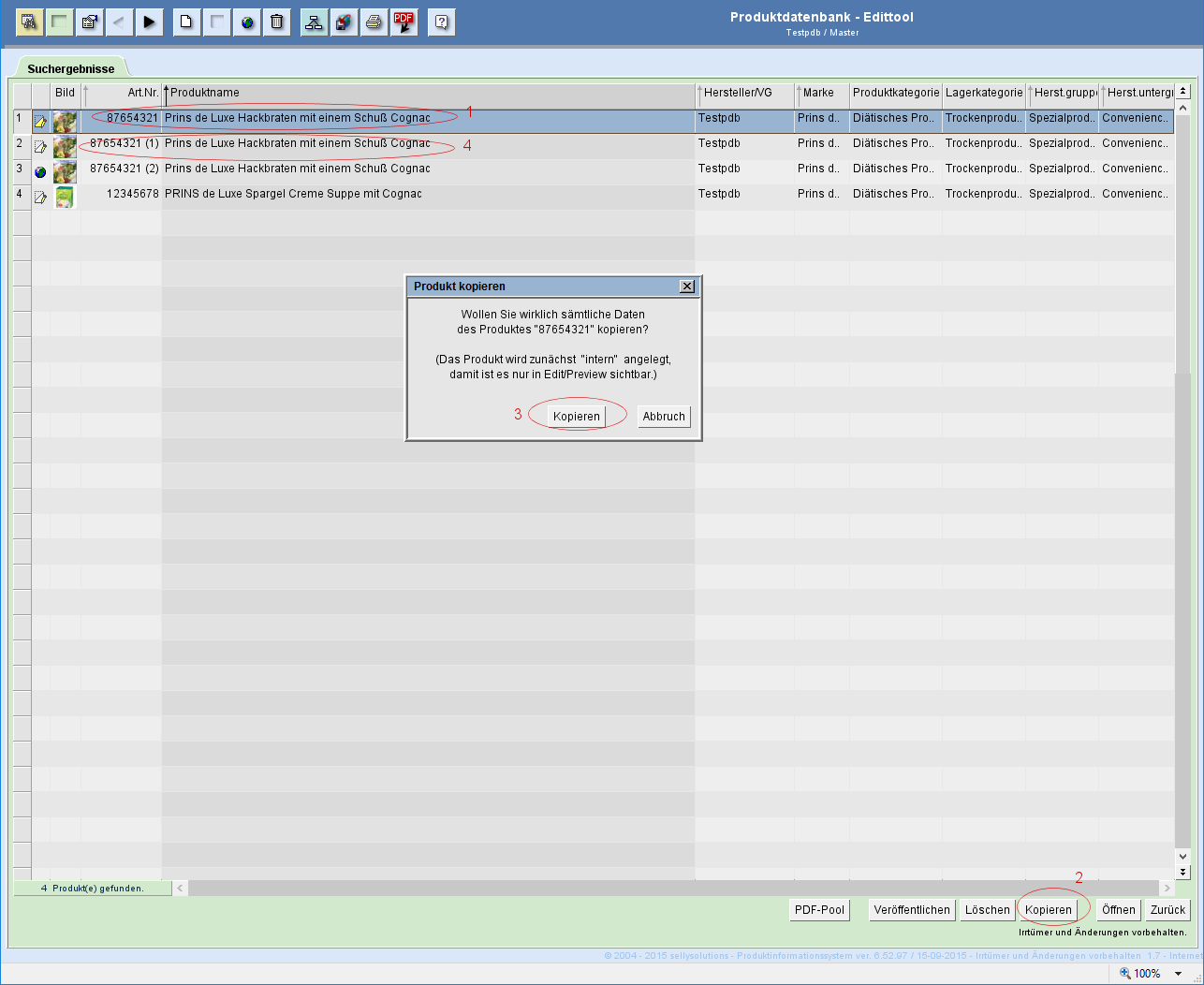Image resolution: width=1204 pixels, height=985 pixels.
Task: Click the edit status icon for 87654321 (1)
Action: tap(40, 147)
